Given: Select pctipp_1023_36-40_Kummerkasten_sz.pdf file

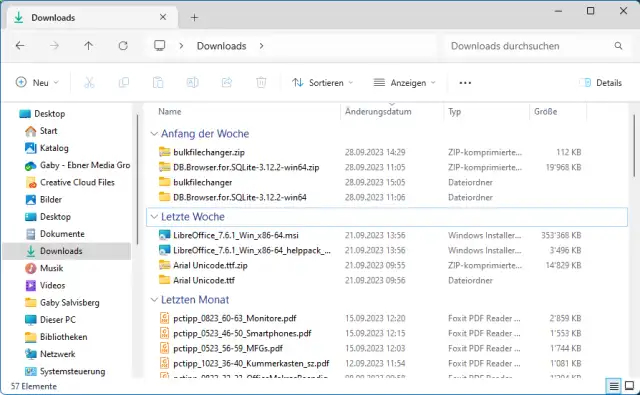Looking at the screenshot, I should [251, 364].
